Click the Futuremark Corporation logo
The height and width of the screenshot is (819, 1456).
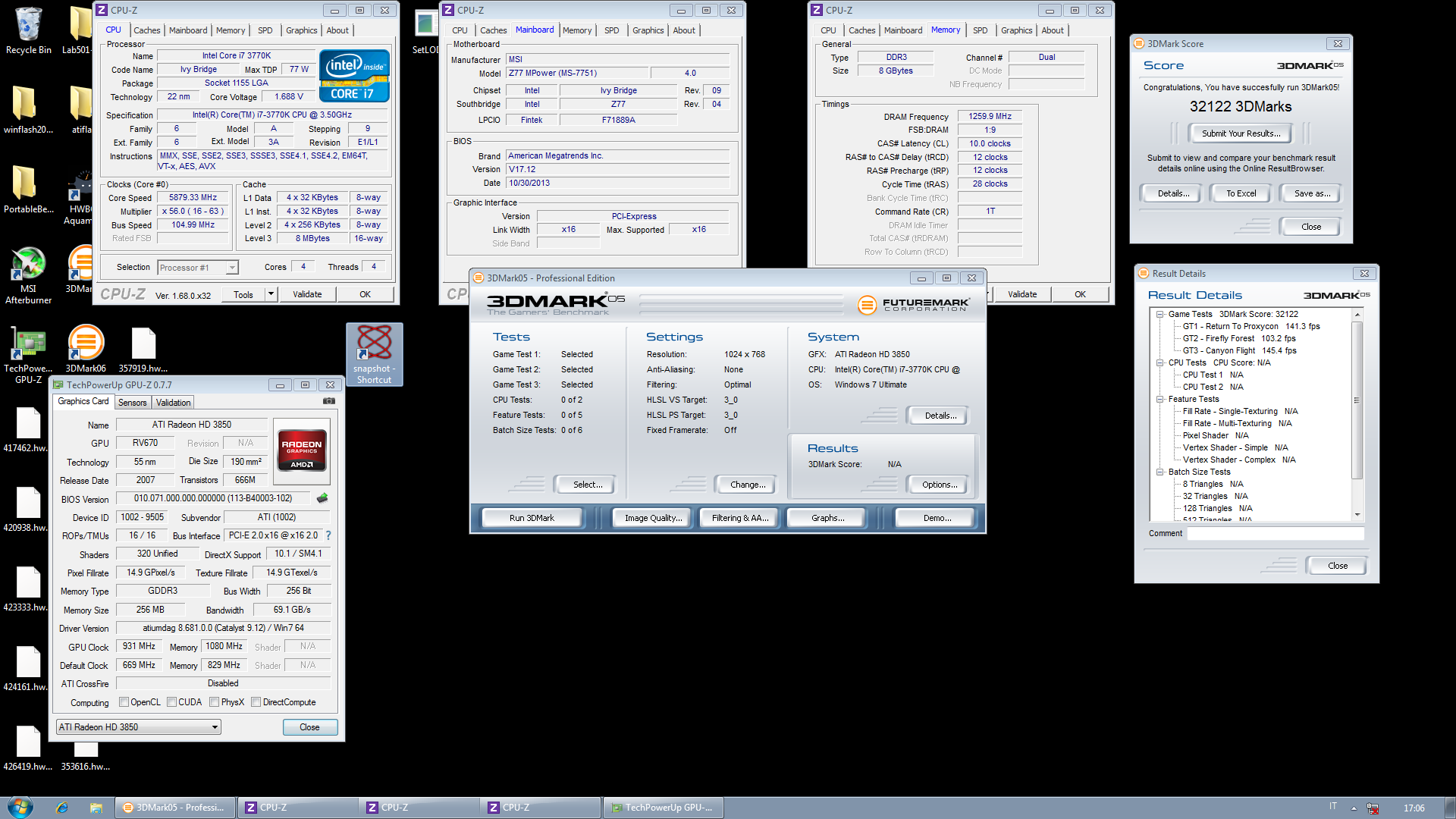(x=913, y=305)
